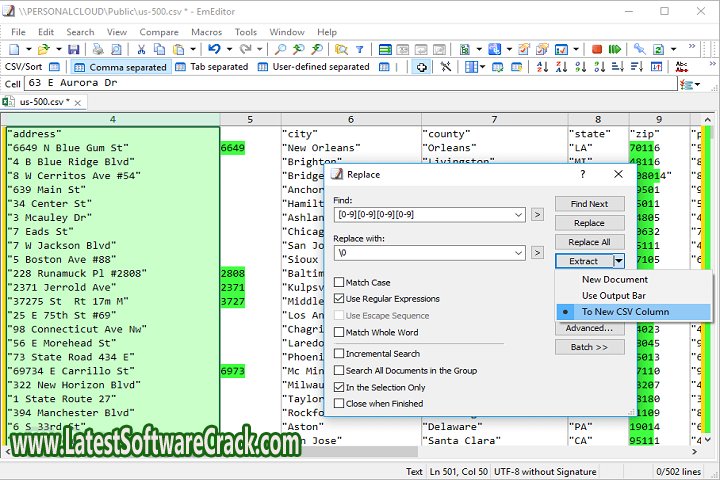This screenshot has width=720, height=480.
Task: Click the Find Next button
Action: coord(589,204)
